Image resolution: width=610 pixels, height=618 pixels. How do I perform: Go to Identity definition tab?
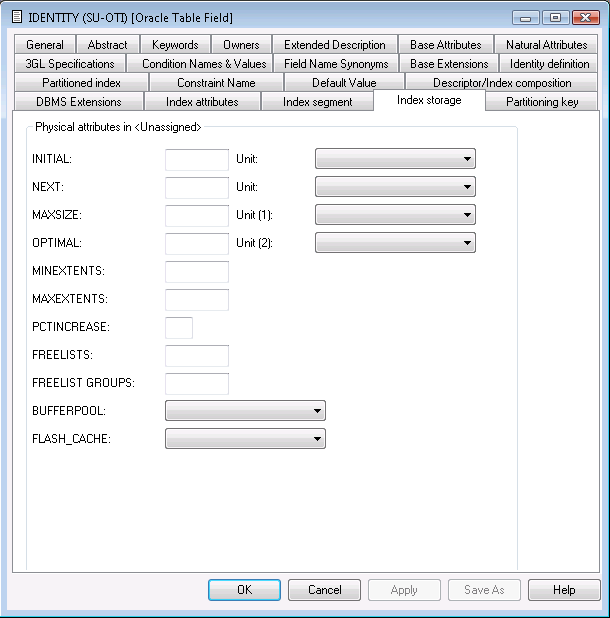[x=549, y=64]
